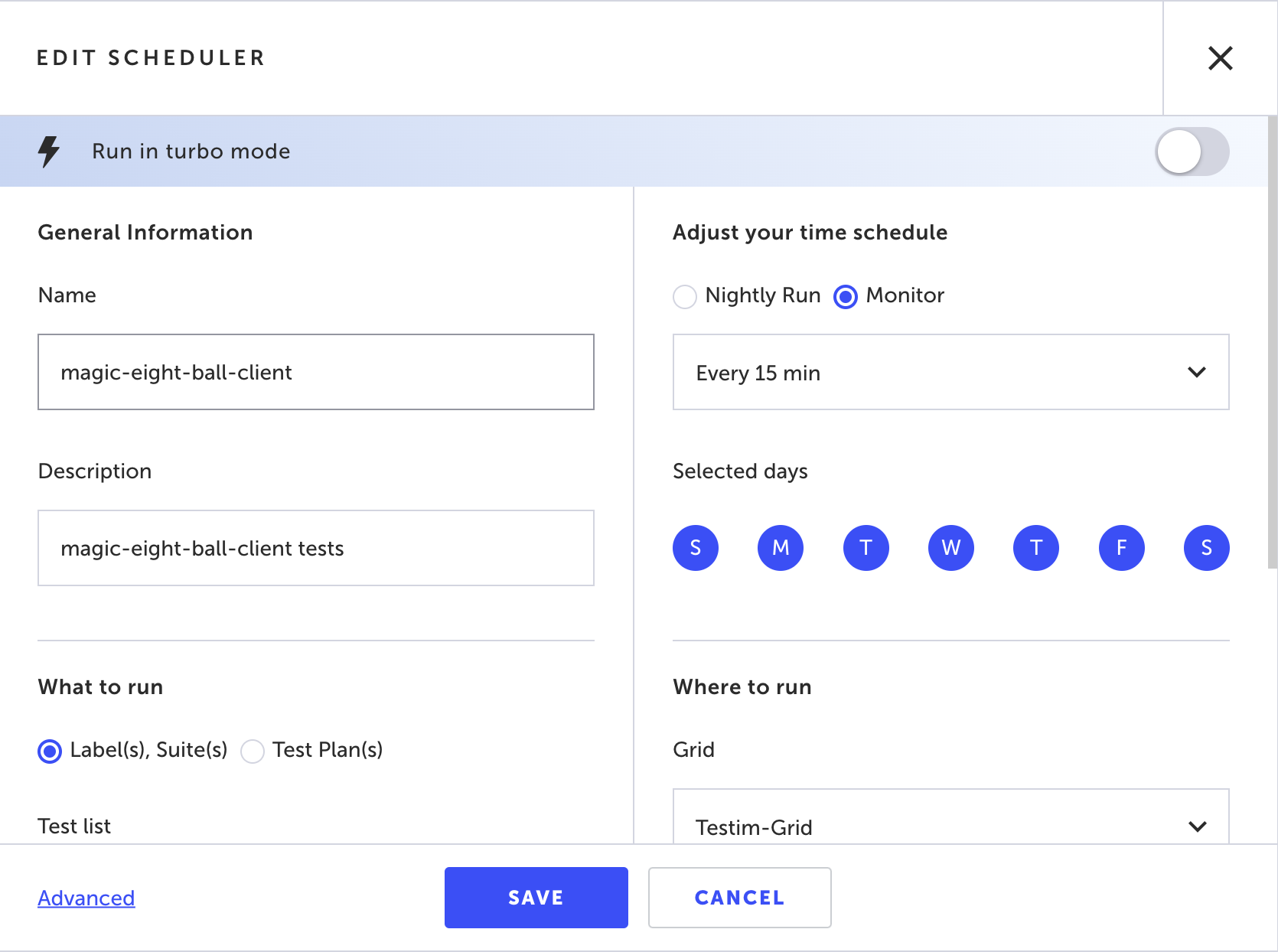
Task: Open the Advanced settings link
Action: coord(86,898)
